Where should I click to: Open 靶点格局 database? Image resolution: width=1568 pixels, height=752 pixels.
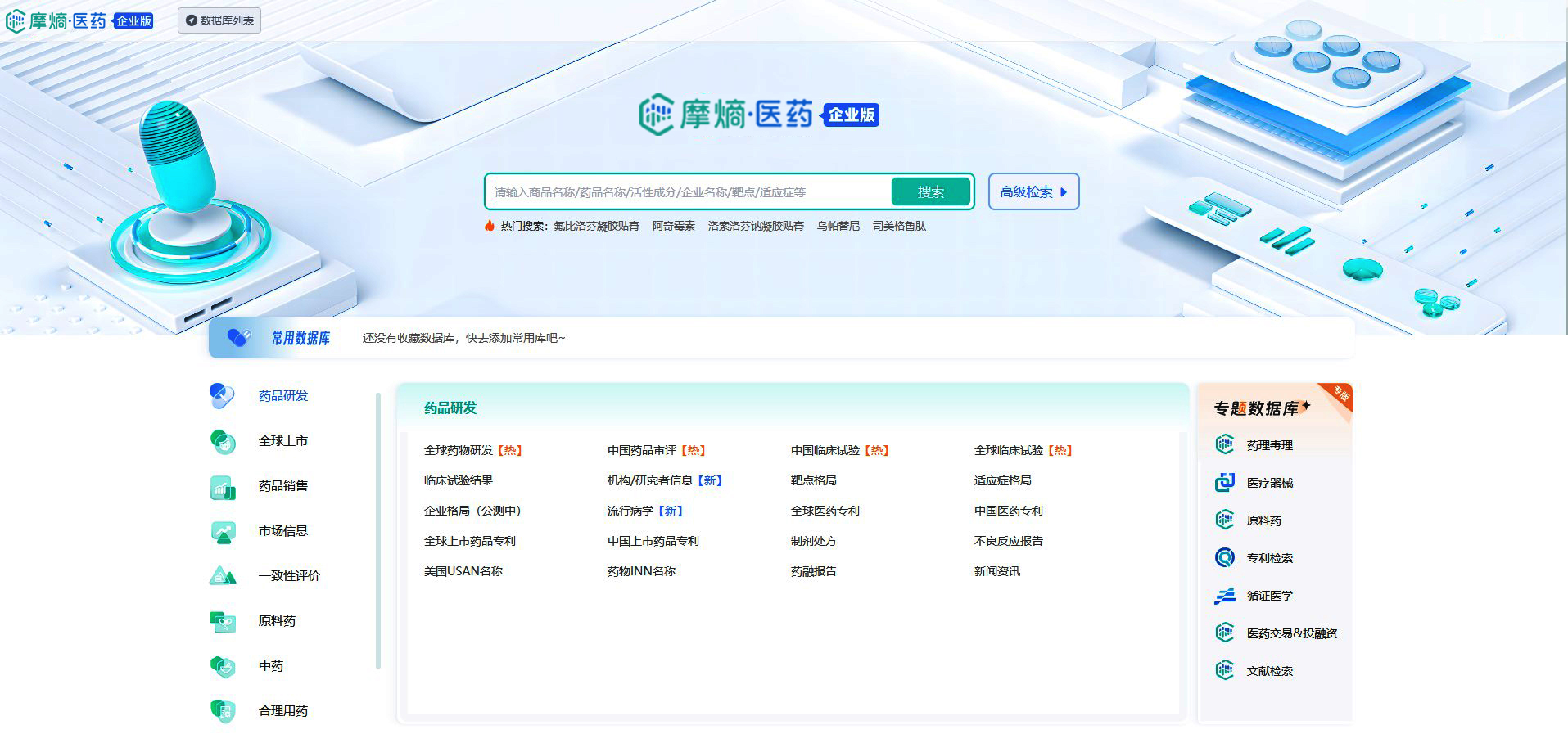tap(813, 480)
